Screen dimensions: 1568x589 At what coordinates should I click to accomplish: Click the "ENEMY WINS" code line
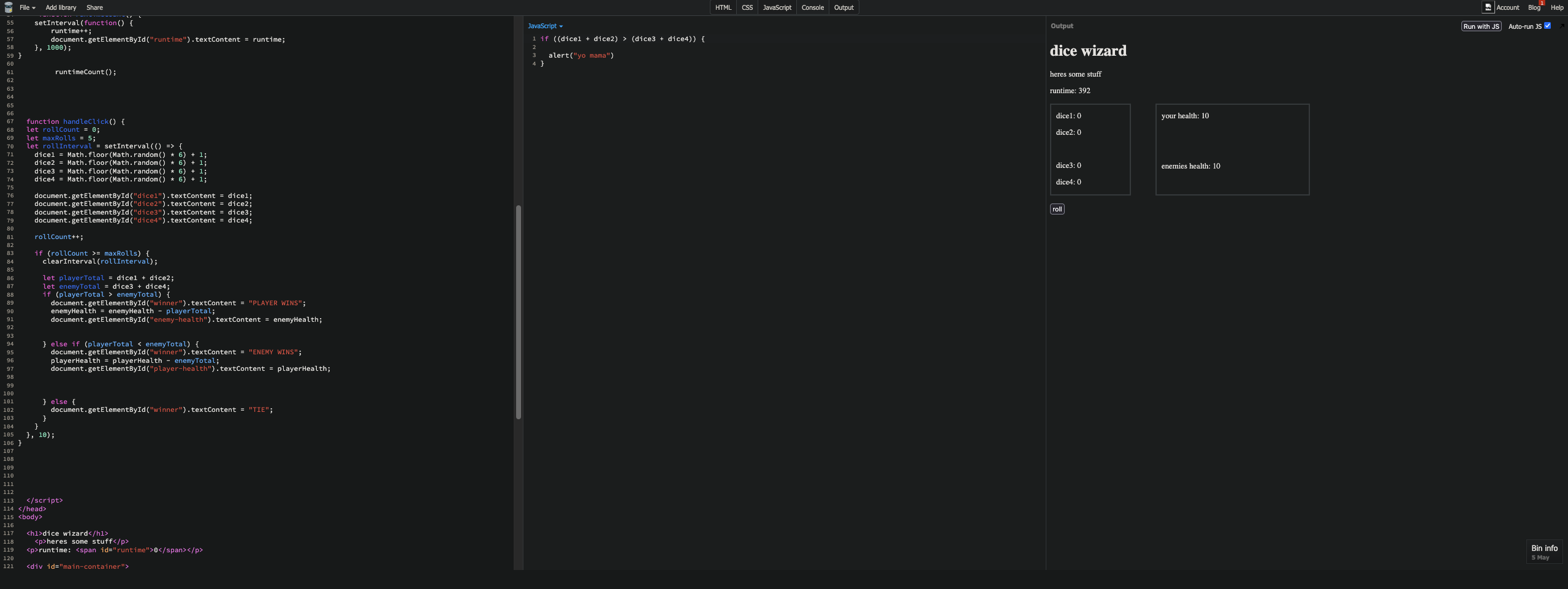click(x=177, y=352)
